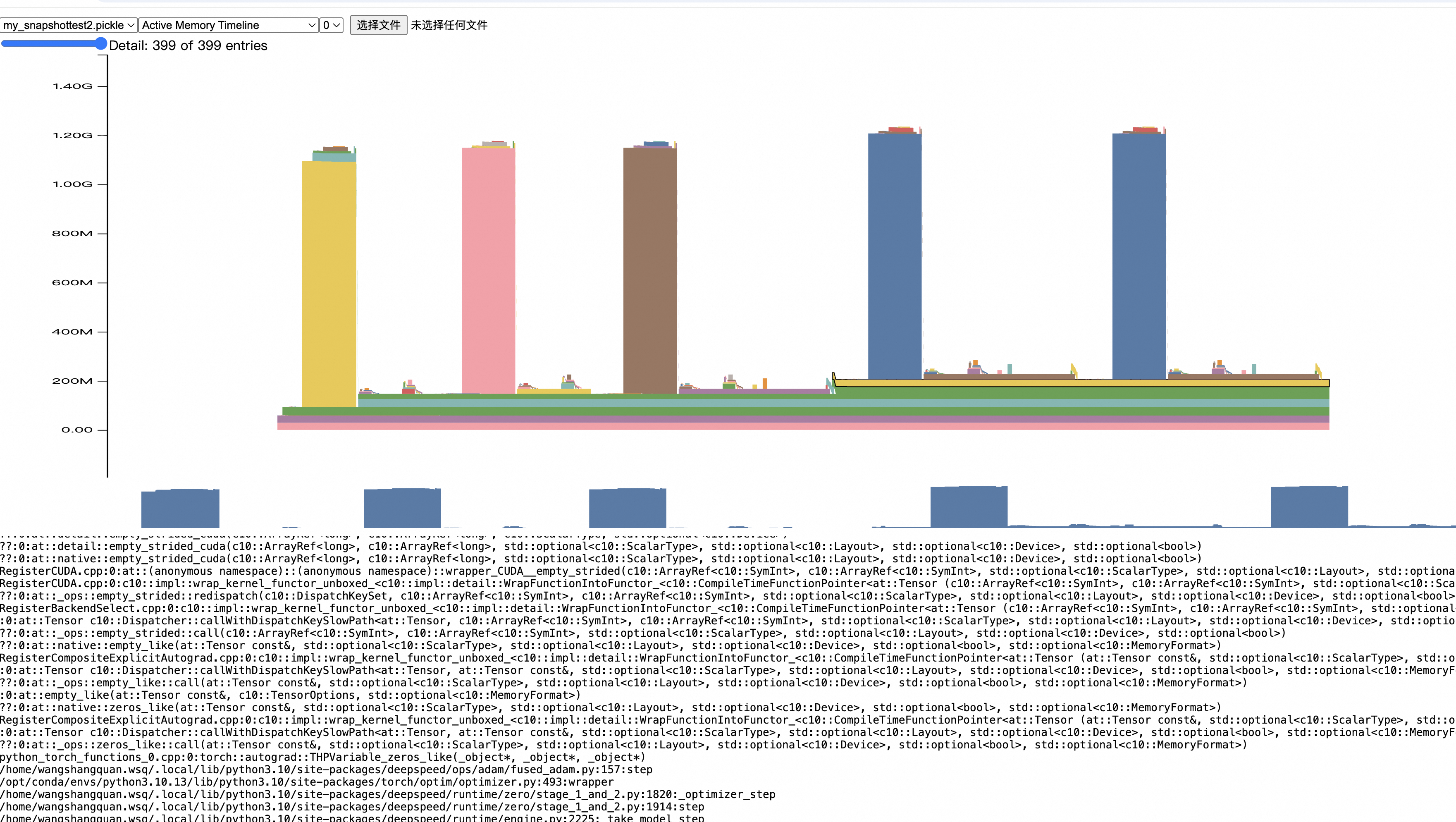Click the first blue minimap peak
This screenshot has width=1456, height=822.
180,509
